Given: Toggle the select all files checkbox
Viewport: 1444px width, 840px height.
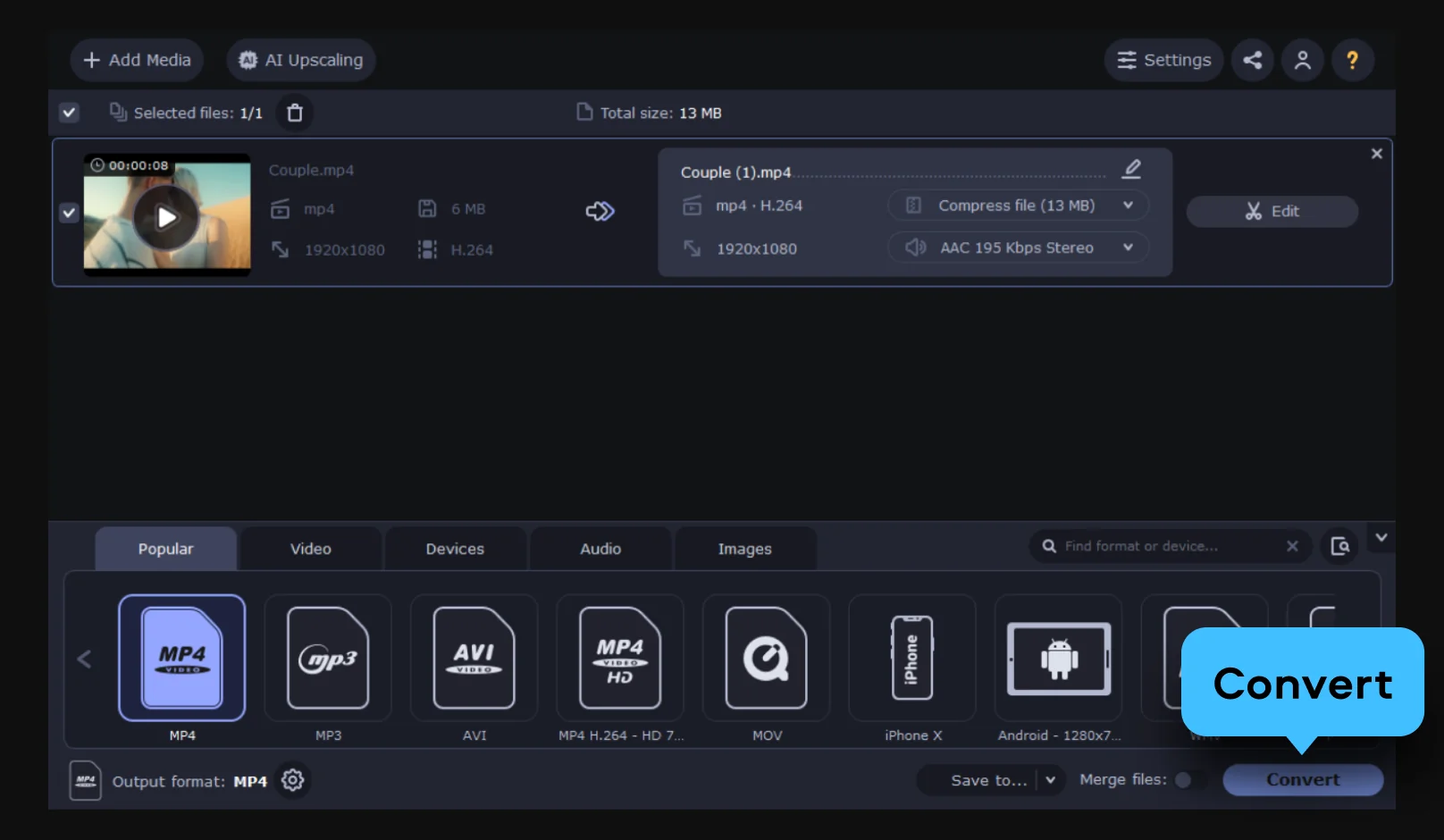Looking at the screenshot, I should point(69,113).
